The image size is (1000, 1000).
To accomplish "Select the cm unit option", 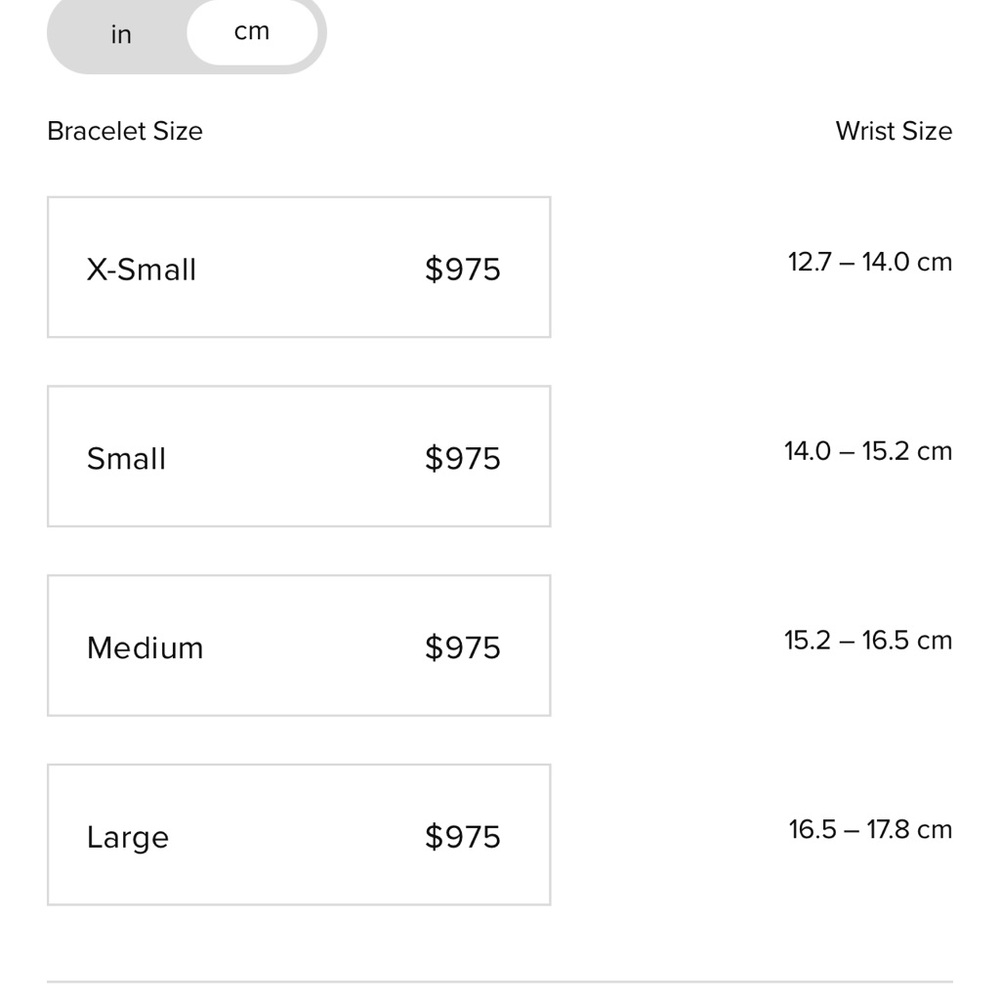I will point(252,32).
